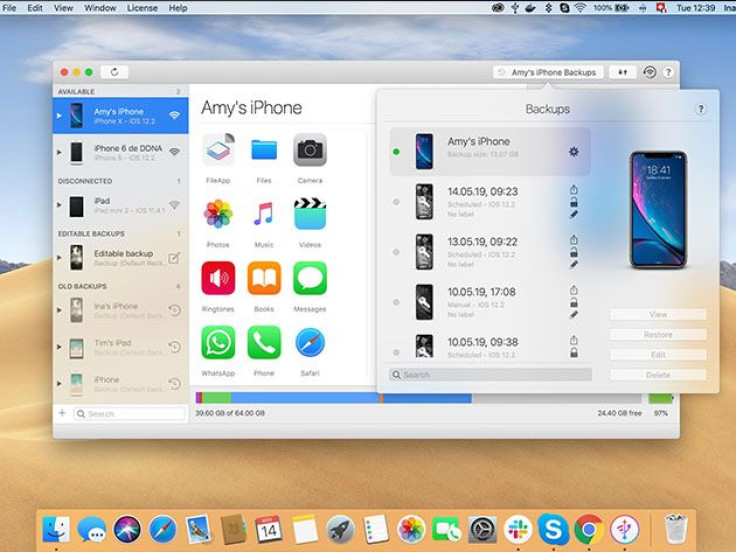Open the Window menu
Image resolution: width=736 pixels, height=552 pixels.
coord(100,8)
